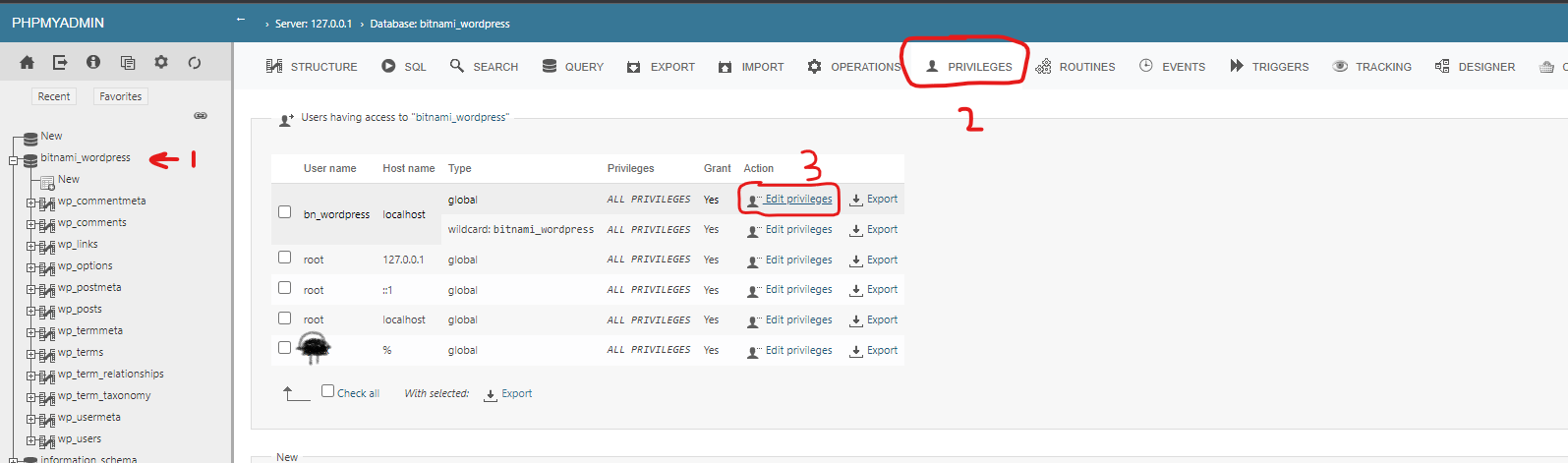Image resolution: width=1568 pixels, height=463 pixels.
Task: Collapse navigation panel arrow in header
Action: point(241,20)
